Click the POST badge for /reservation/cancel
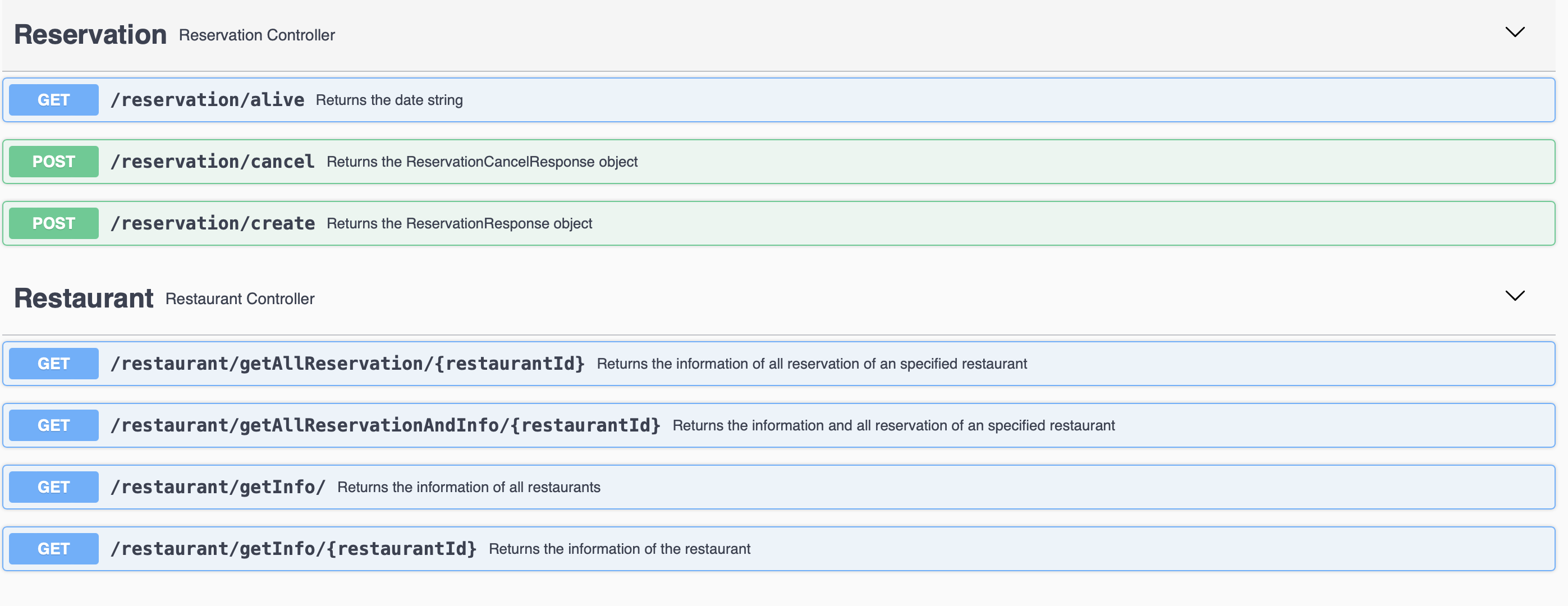The width and height of the screenshot is (1568, 606). (x=53, y=162)
